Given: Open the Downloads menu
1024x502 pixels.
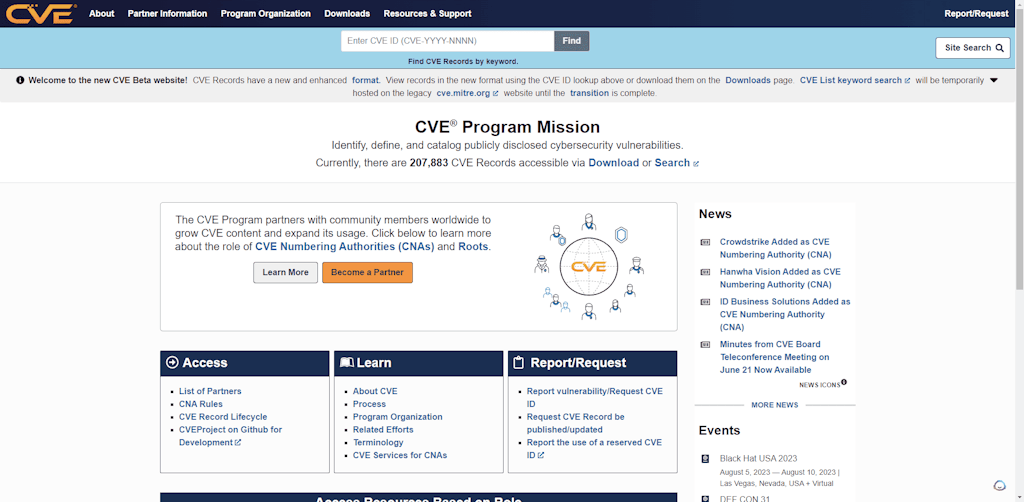Looking at the screenshot, I should (347, 14).
